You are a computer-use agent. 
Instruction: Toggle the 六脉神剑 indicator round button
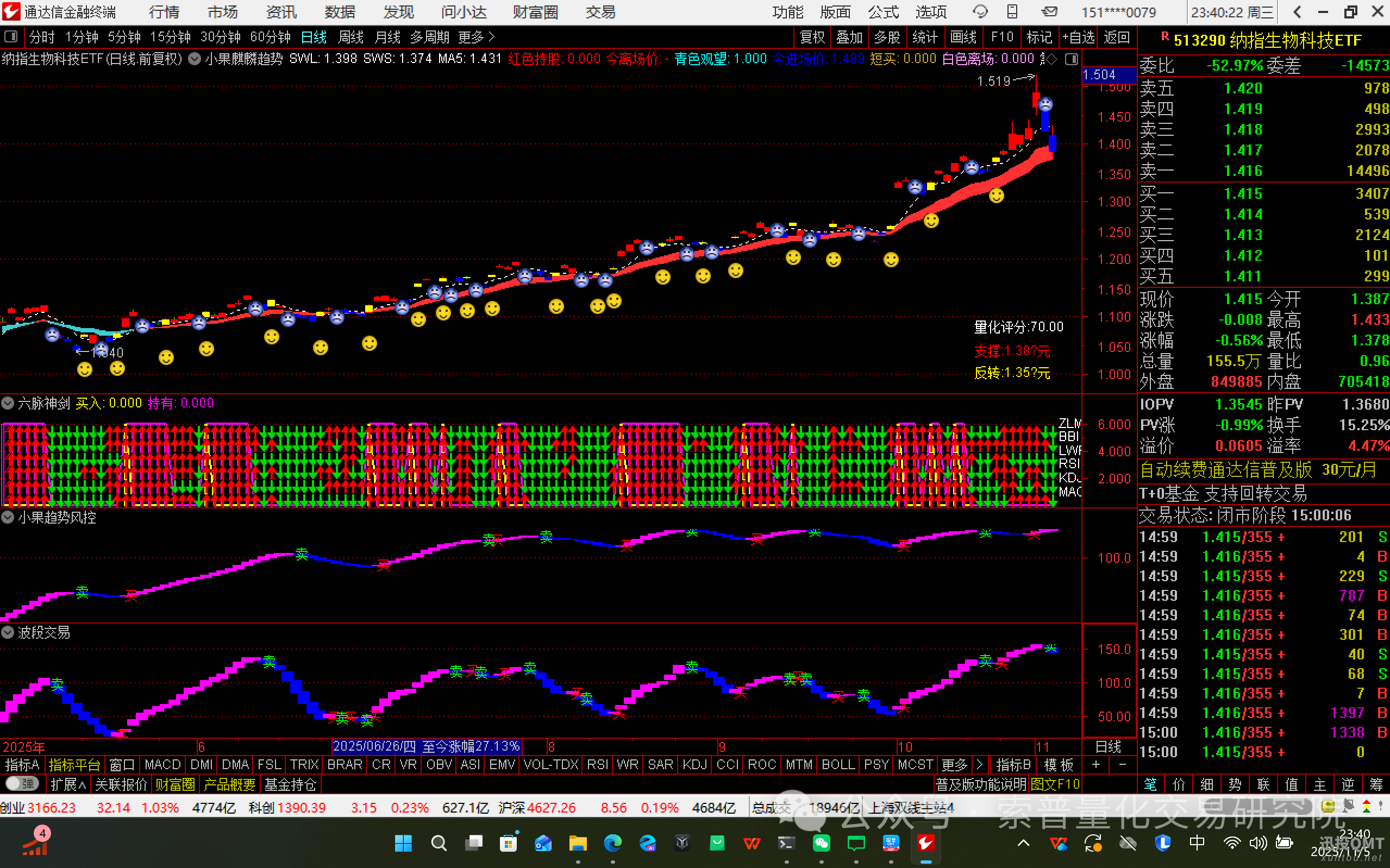point(8,403)
